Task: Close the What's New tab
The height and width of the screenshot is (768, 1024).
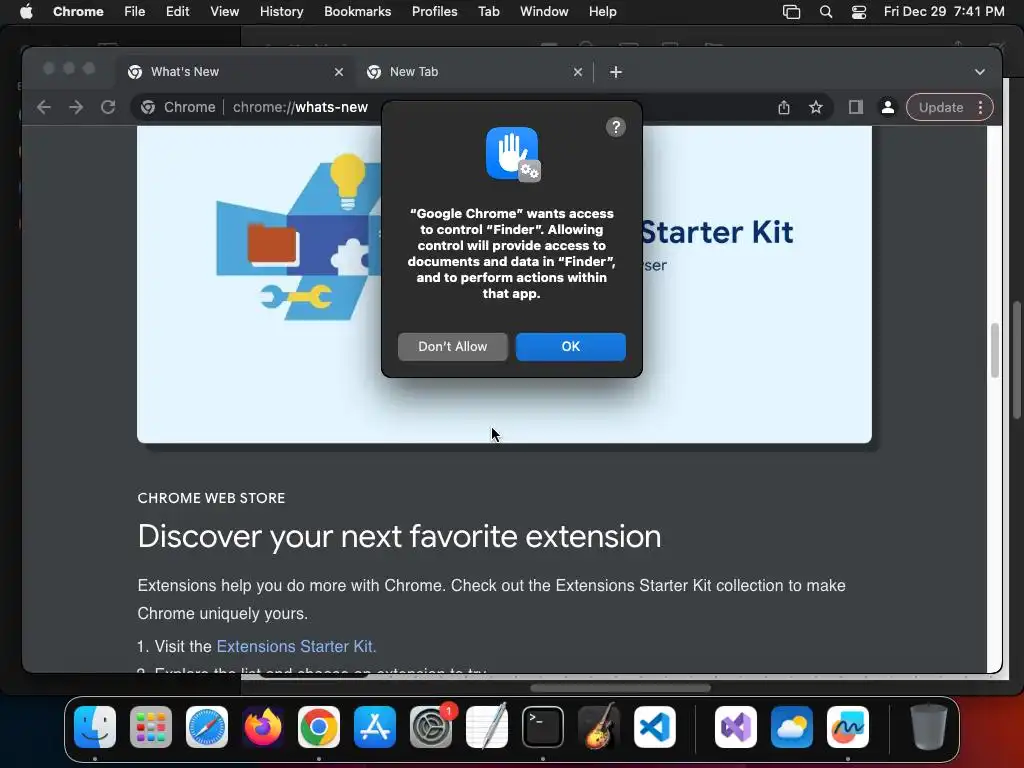Action: point(338,72)
